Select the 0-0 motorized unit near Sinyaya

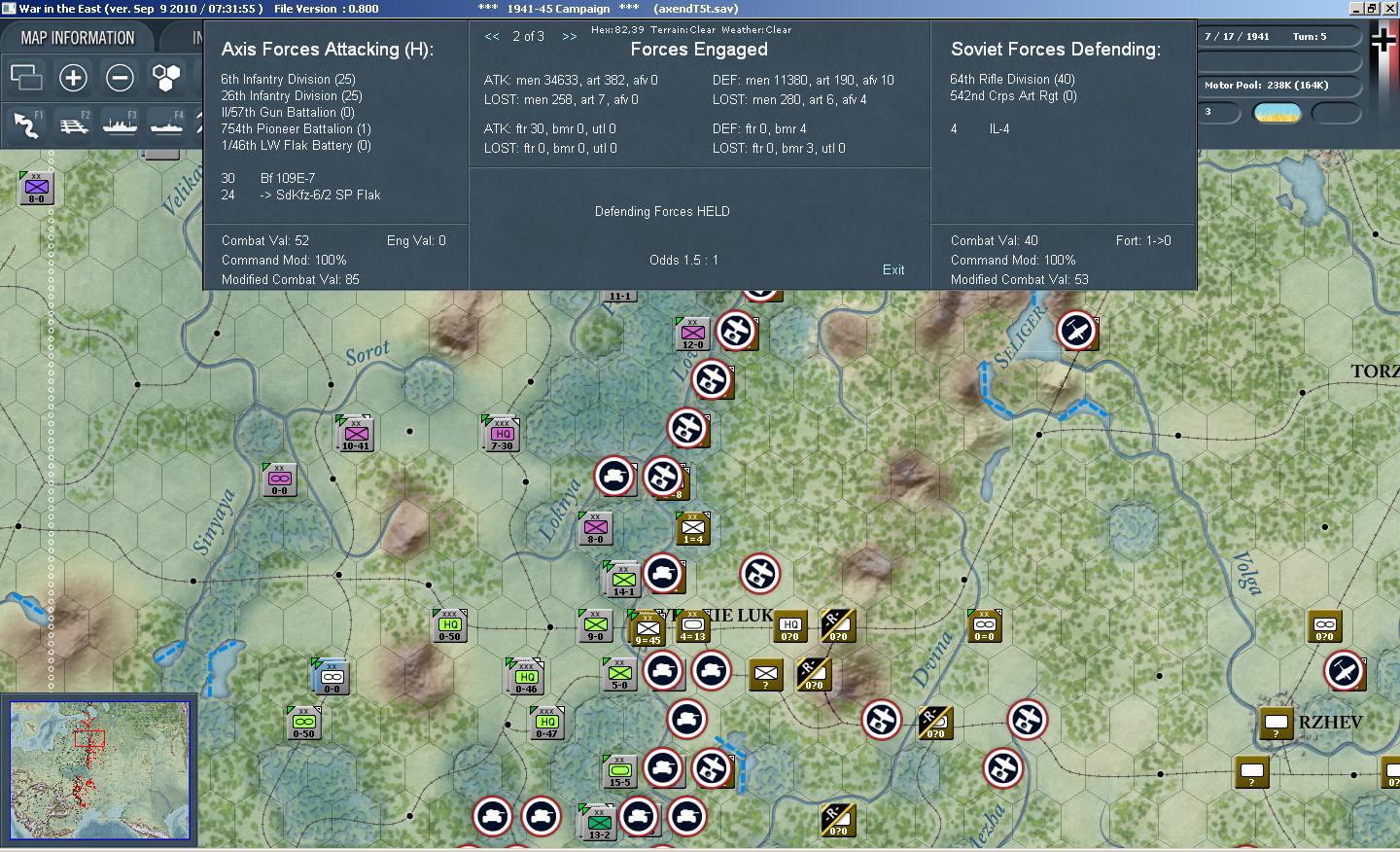click(280, 479)
